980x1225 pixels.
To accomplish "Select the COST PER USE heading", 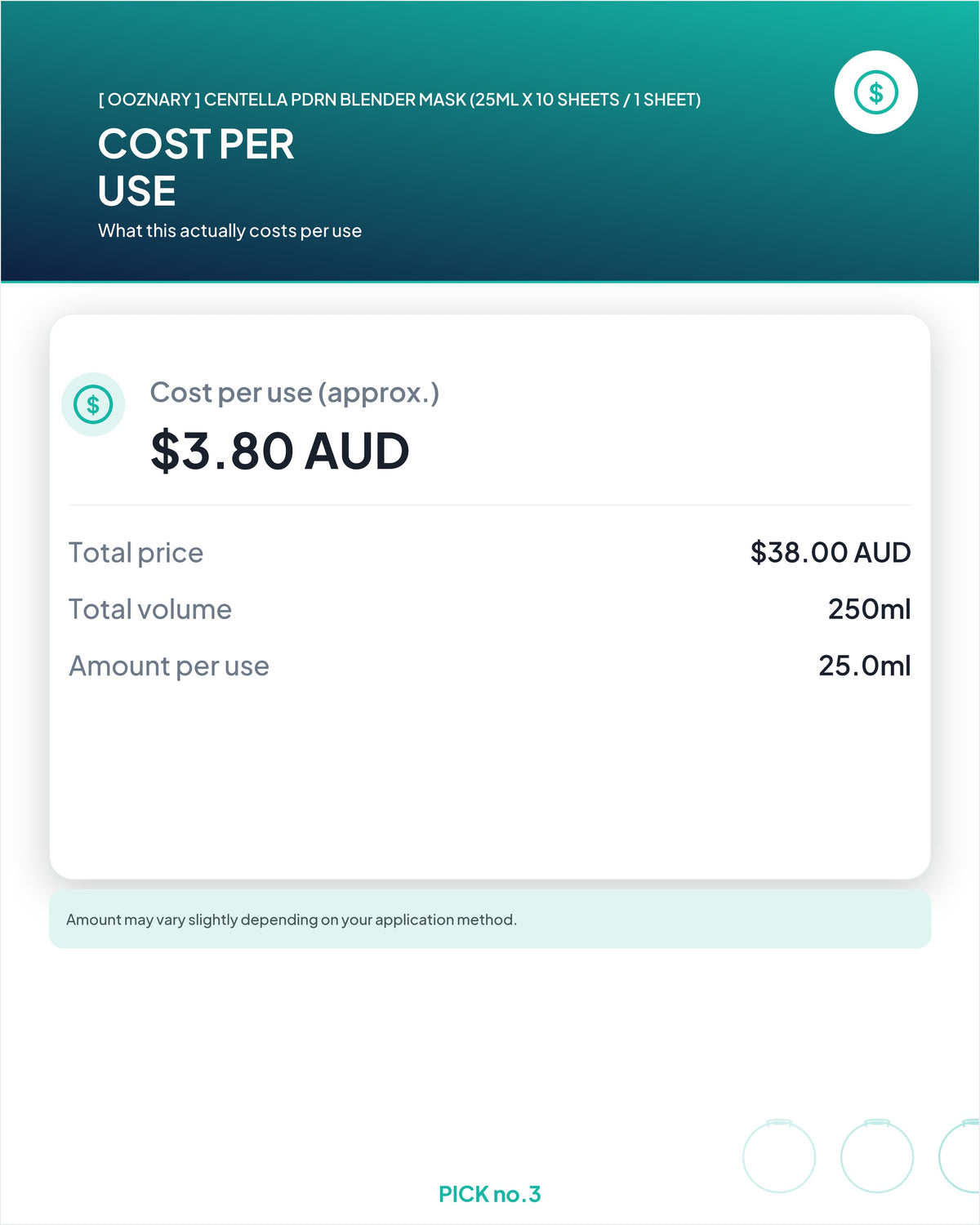I will pyautogui.click(x=196, y=167).
